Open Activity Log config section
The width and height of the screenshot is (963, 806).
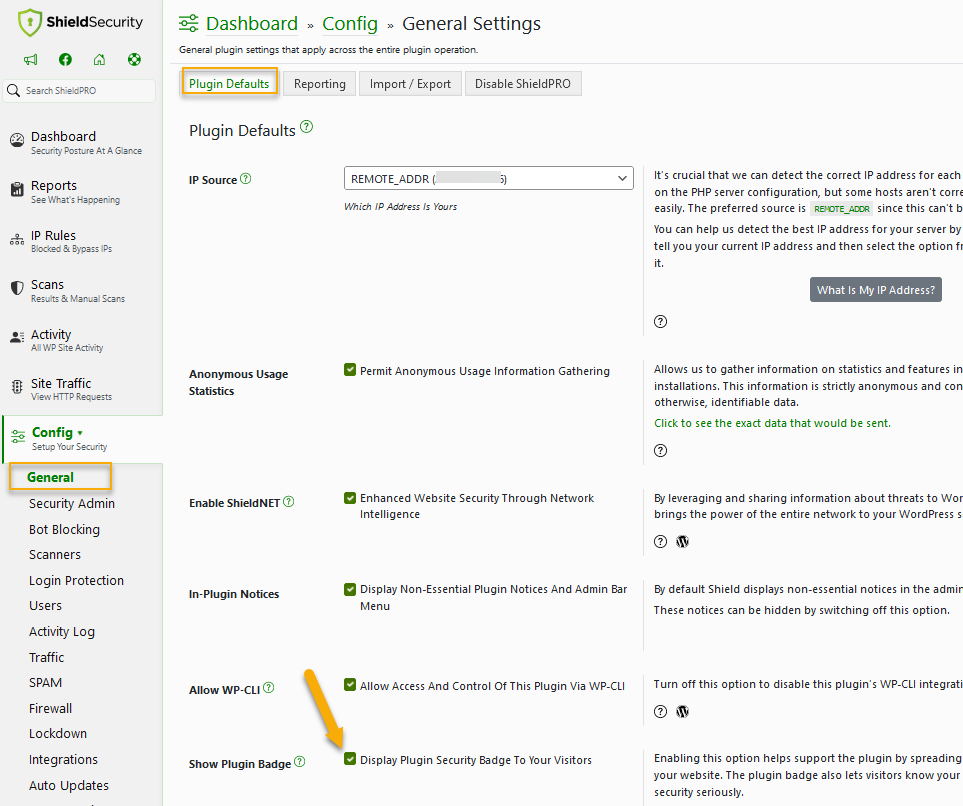pyautogui.click(x=62, y=632)
